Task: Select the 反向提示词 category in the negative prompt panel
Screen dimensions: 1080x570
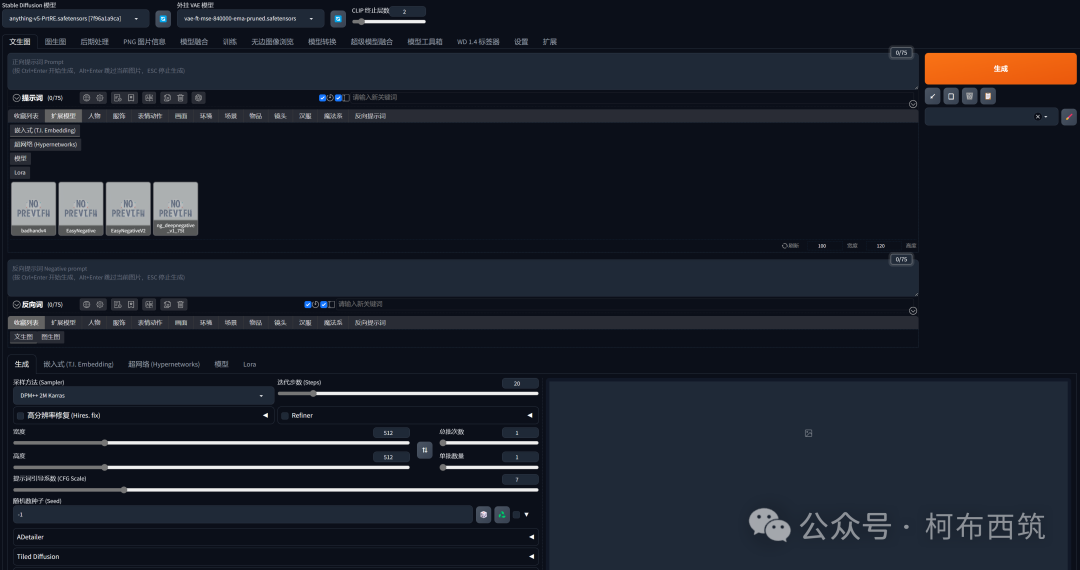Action: 370,322
